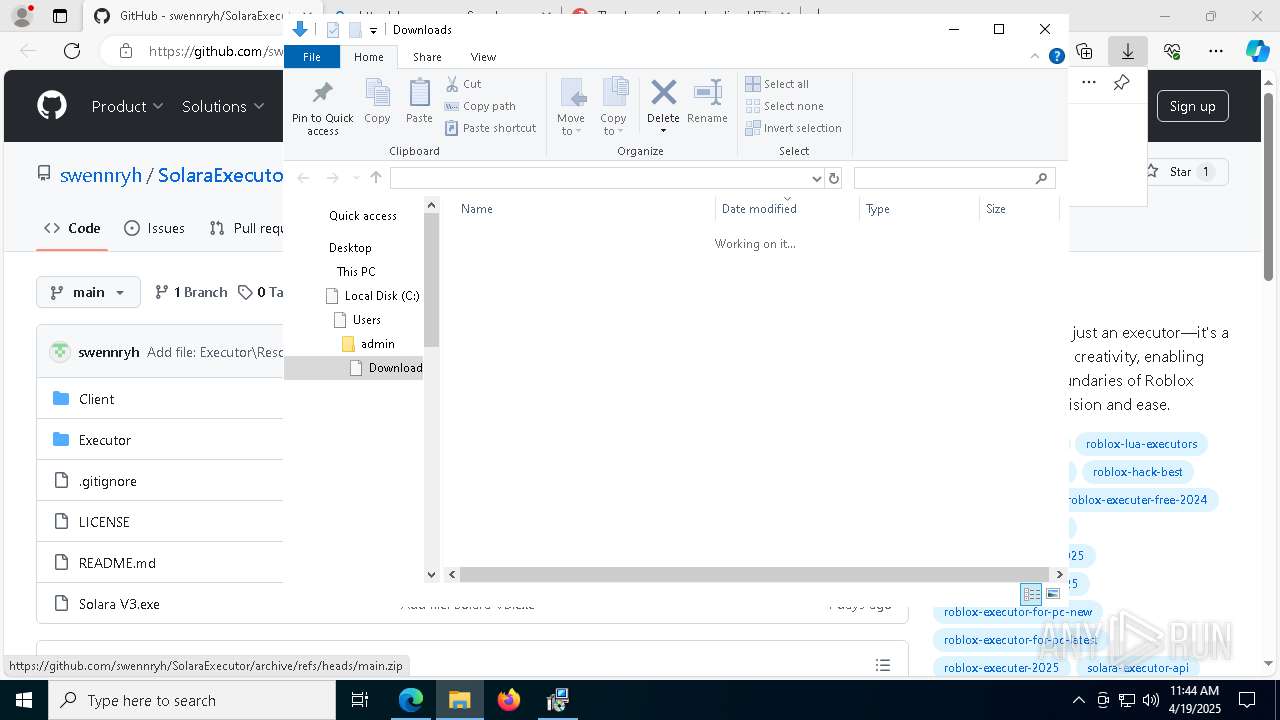
Task: Click the Explorer address bar field
Action: tap(600, 178)
